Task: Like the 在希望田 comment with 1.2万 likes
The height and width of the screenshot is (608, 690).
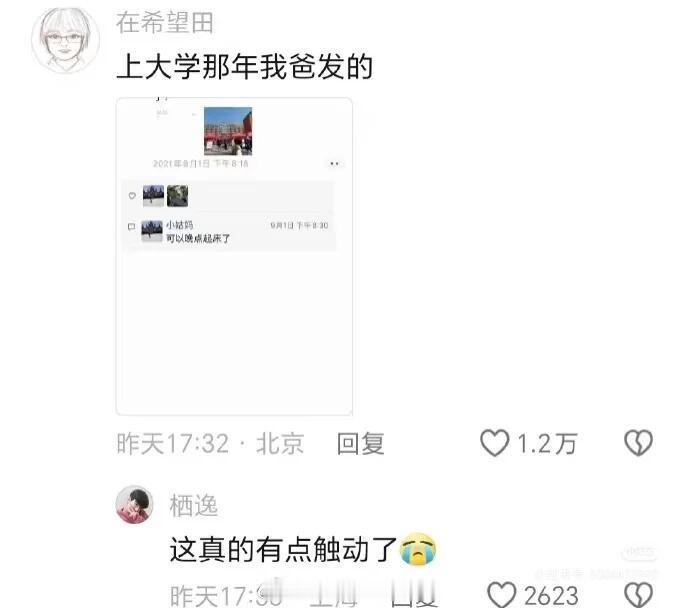Action: click(x=495, y=443)
